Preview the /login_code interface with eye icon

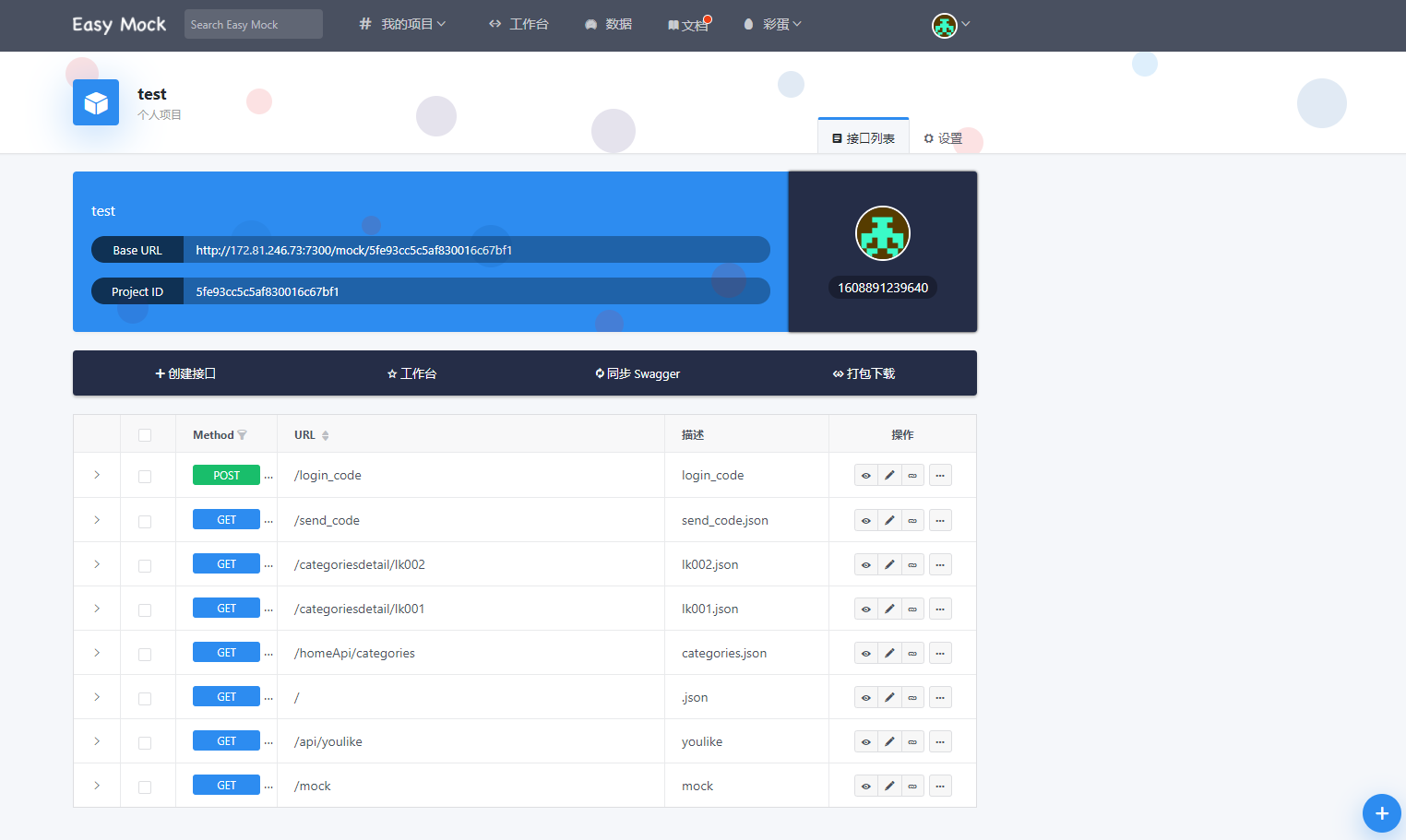point(865,476)
